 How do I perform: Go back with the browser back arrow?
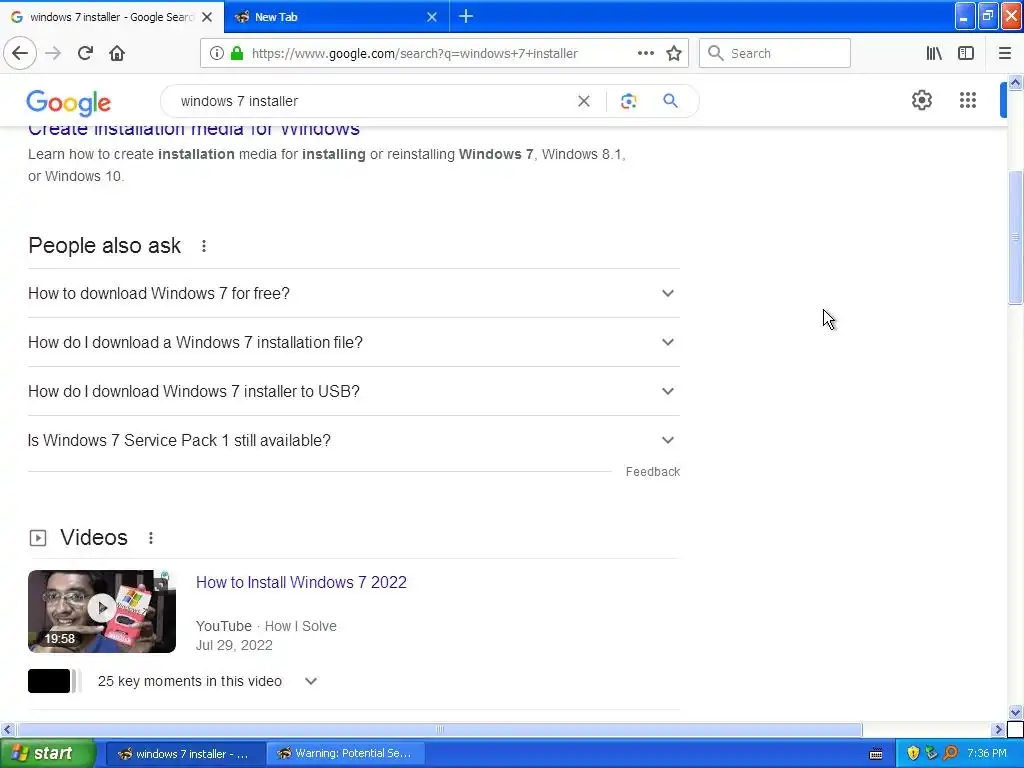coord(20,53)
